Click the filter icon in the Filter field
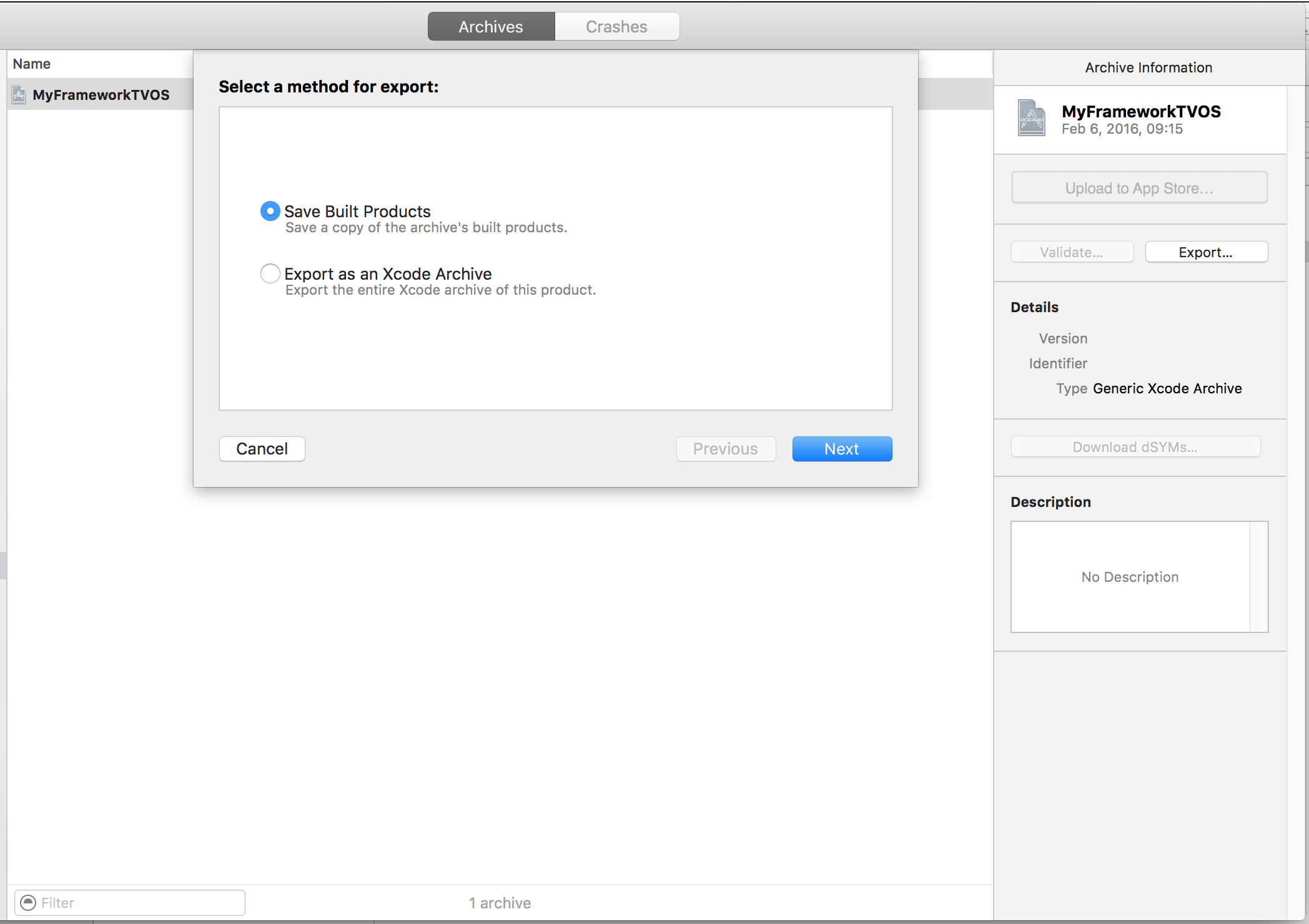 coord(29,903)
